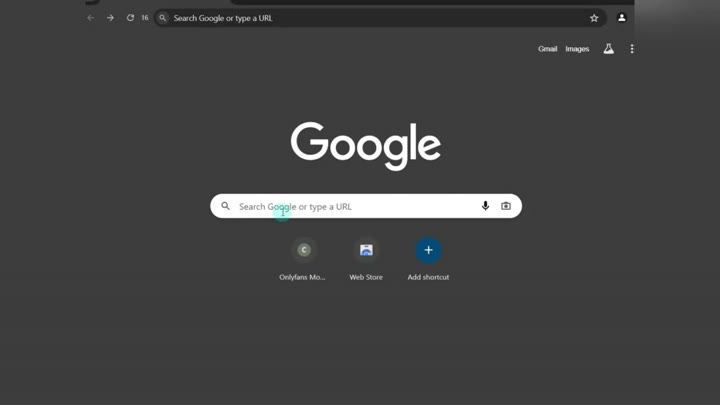This screenshot has width=720, height=405.
Task: Click the browser back arrow
Action: coord(91,18)
